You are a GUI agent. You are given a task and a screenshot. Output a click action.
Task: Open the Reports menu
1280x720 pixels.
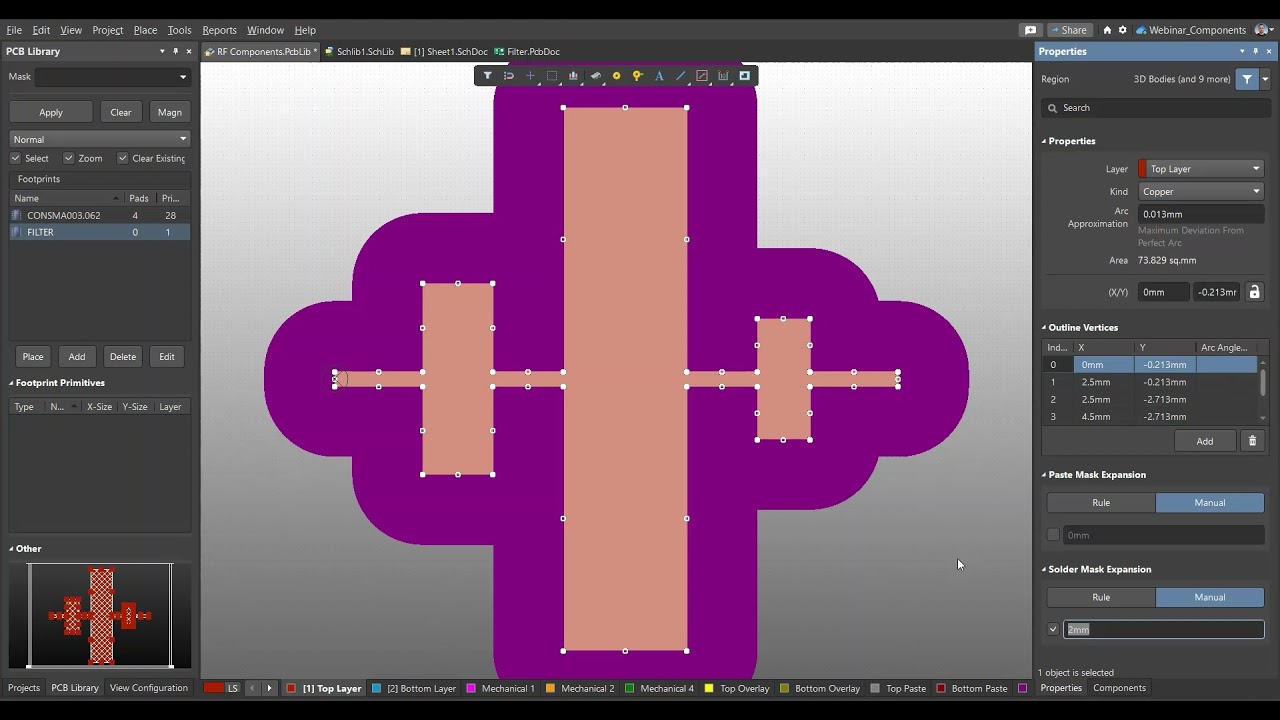click(219, 30)
